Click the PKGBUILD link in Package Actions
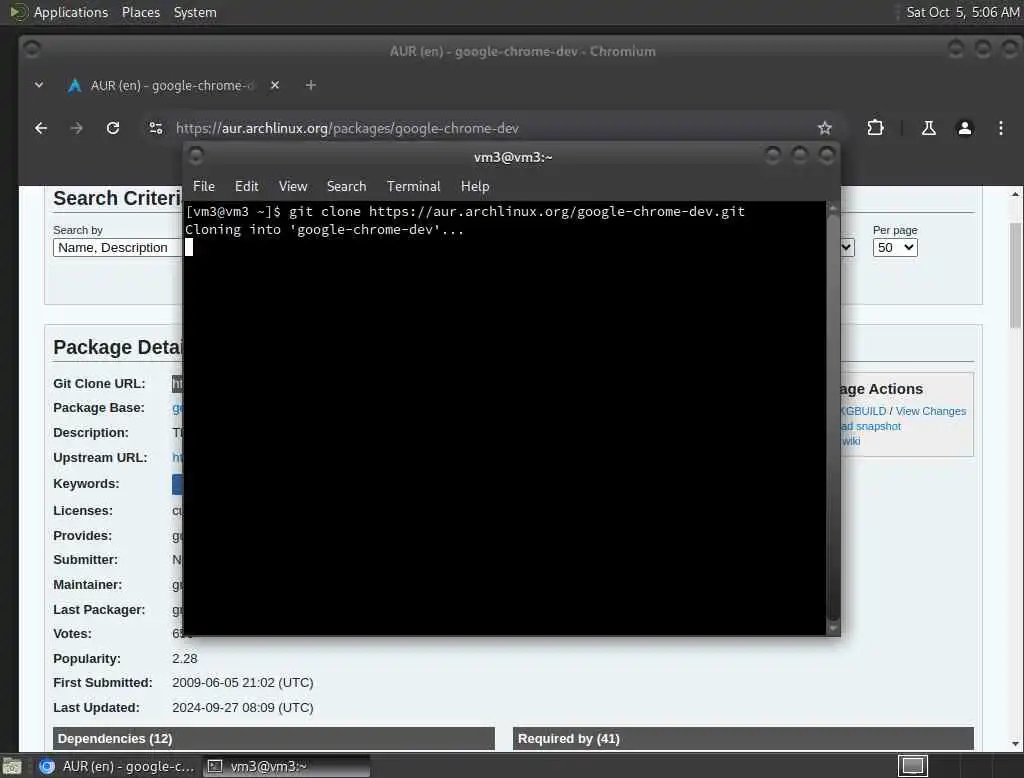 tap(863, 411)
